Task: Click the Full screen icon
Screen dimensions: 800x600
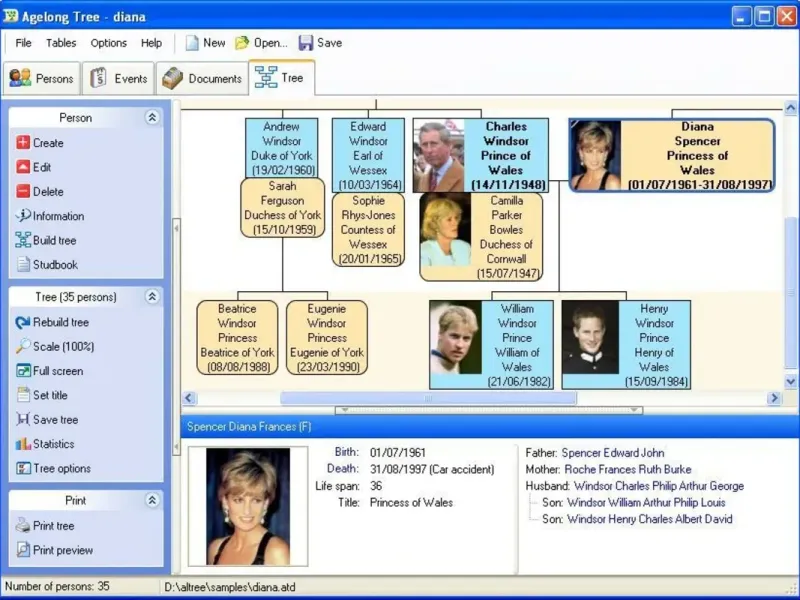Action: pos(23,370)
